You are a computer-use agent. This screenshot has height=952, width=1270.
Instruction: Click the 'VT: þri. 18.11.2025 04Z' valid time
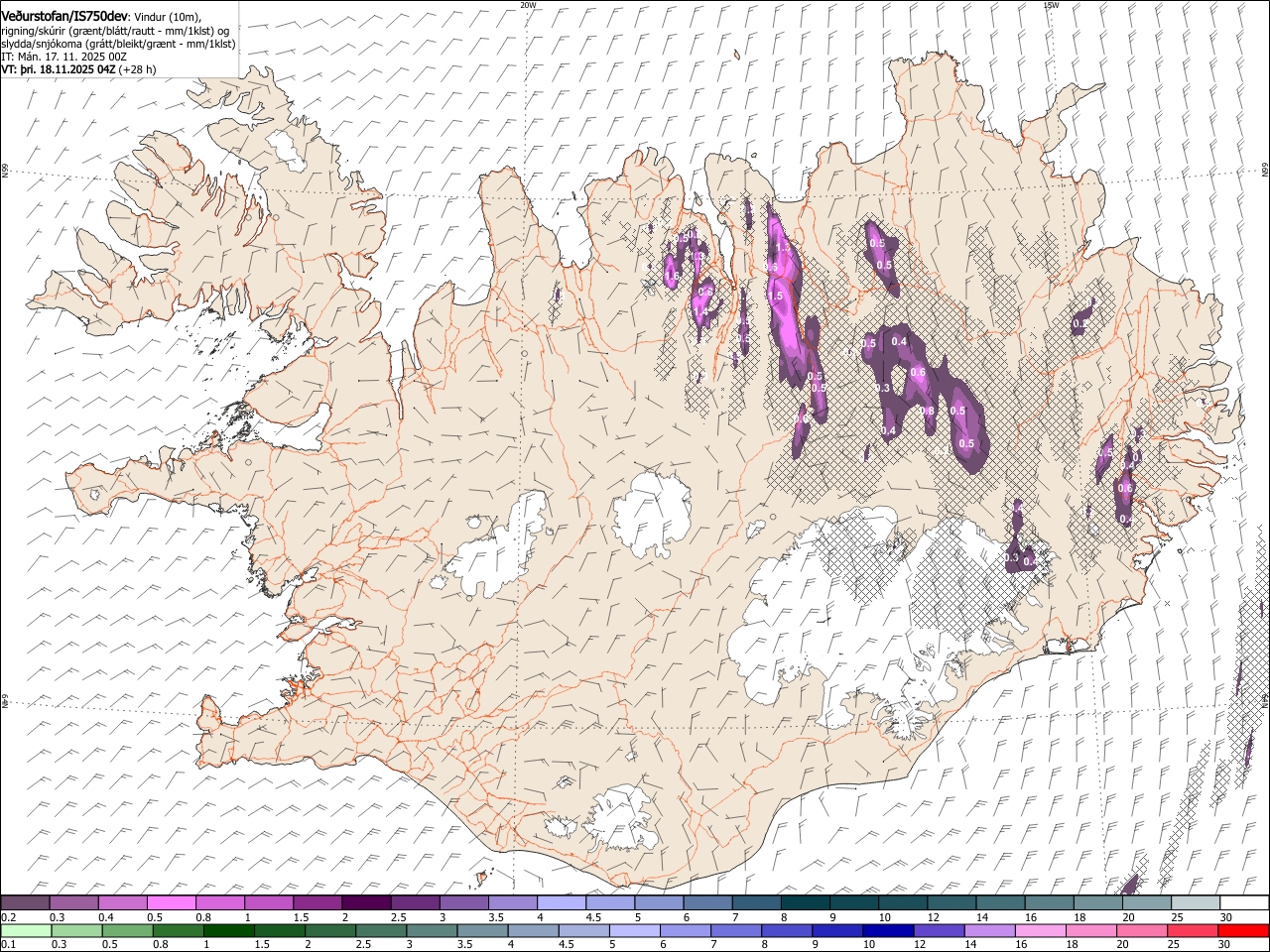click(59, 70)
